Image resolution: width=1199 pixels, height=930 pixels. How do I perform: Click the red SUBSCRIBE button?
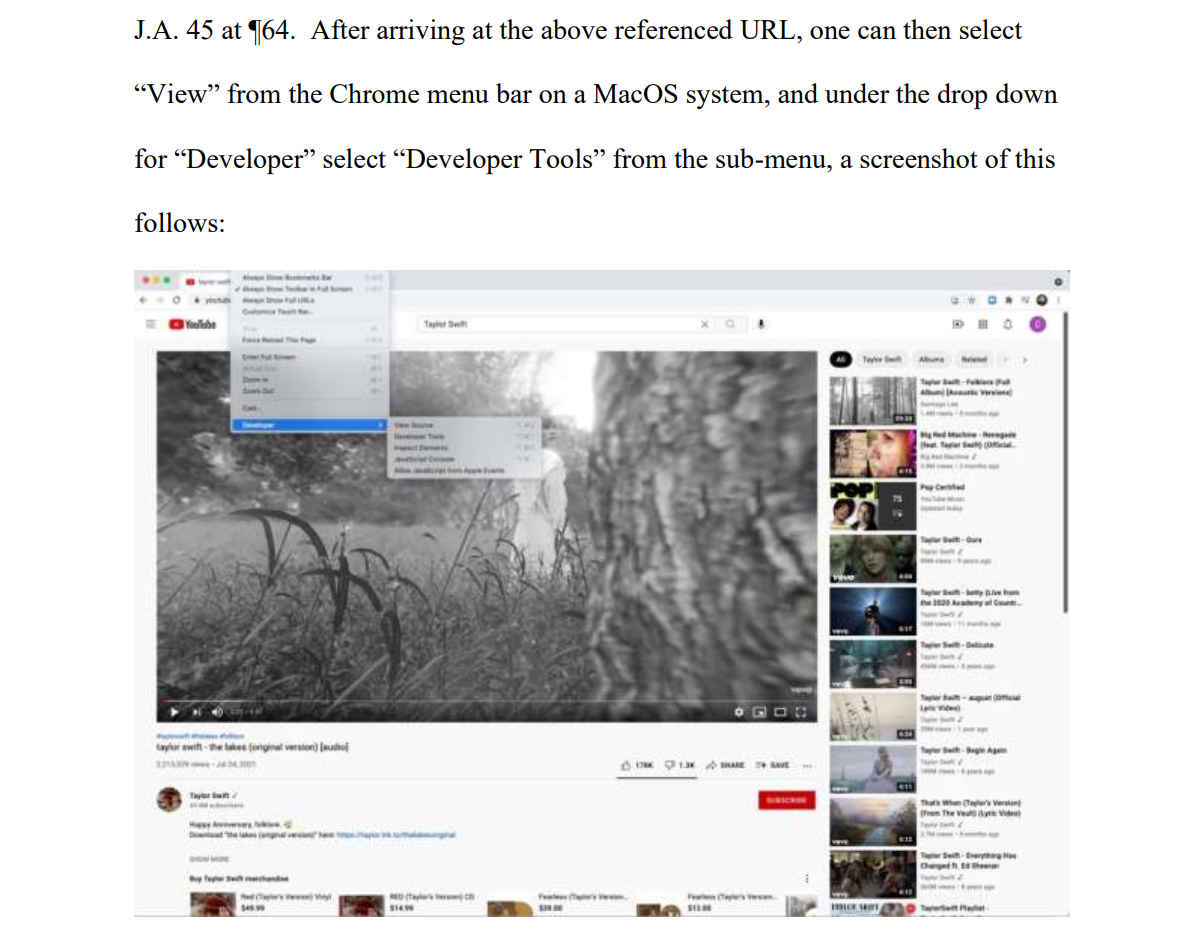[x=786, y=800]
